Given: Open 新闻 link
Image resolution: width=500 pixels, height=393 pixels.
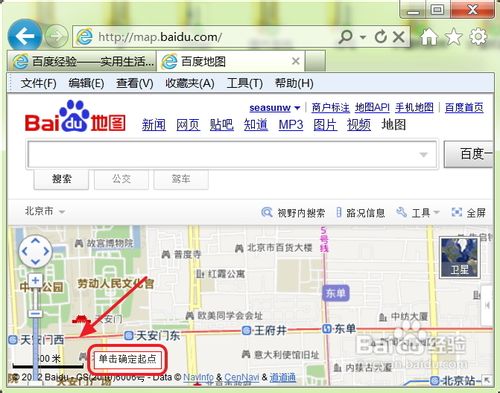Looking at the screenshot, I should point(154,125).
